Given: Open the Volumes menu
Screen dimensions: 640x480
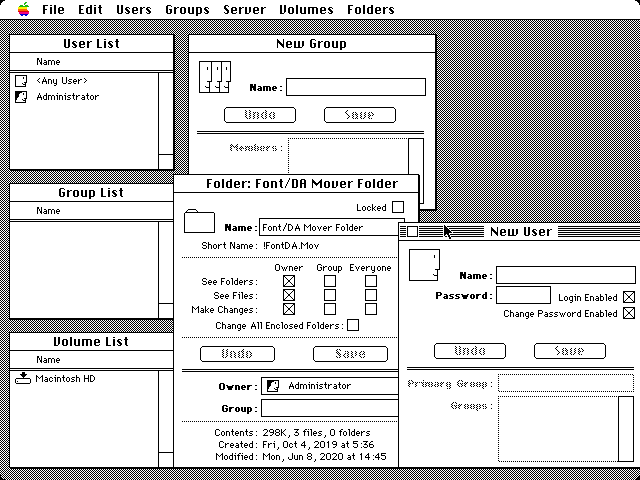Looking at the screenshot, I should [306, 9].
